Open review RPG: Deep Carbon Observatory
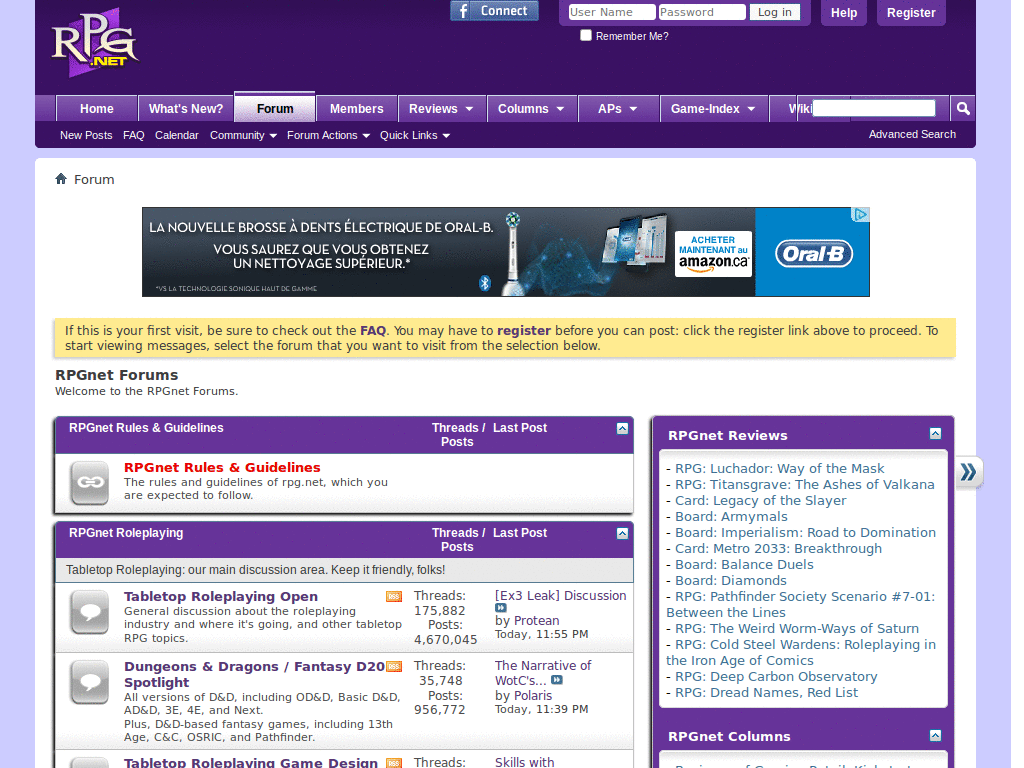The height and width of the screenshot is (768, 1024). point(776,677)
